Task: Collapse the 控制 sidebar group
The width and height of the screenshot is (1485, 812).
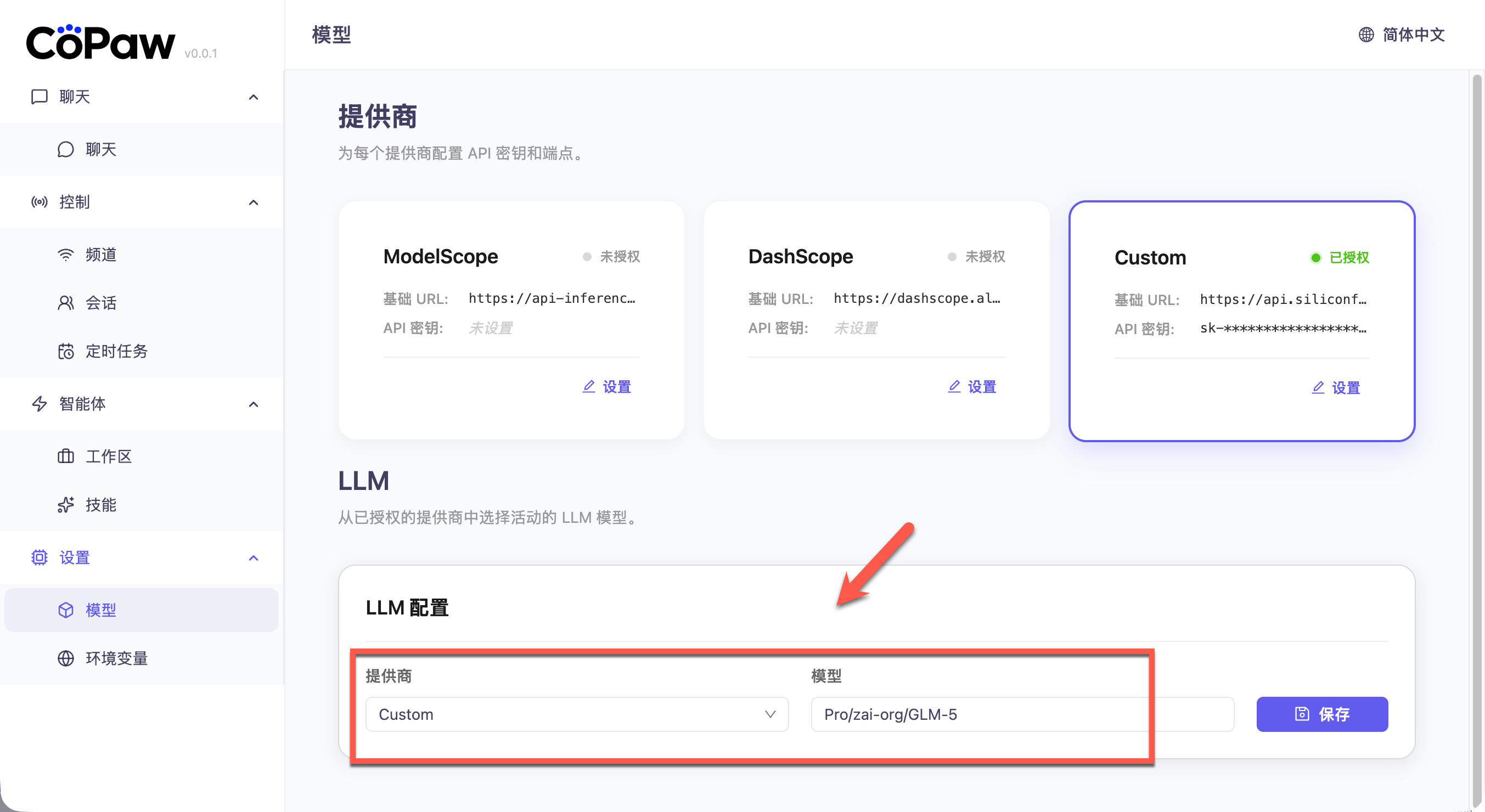Action: pos(253,202)
